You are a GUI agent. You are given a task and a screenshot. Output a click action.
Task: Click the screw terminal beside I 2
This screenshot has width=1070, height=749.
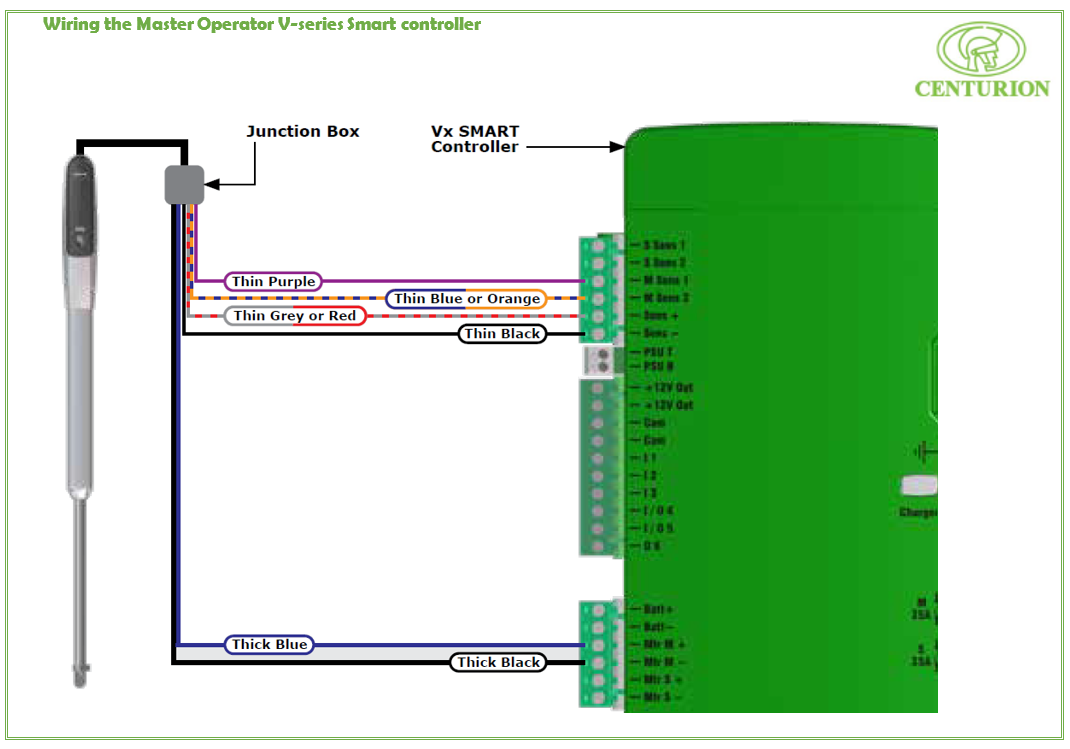tap(597, 476)
